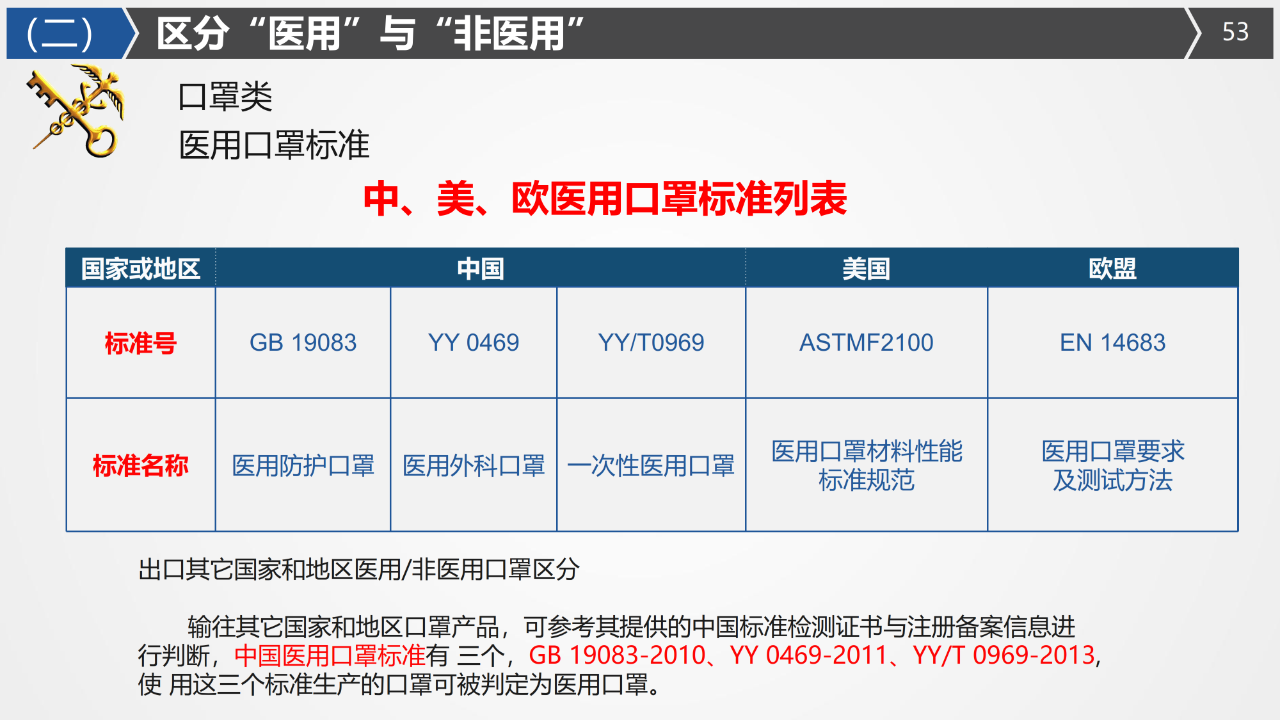Click the red 标准名称 row label
Image resolution: width=1280 pixels, height=720 pixels.
(141, 465)
